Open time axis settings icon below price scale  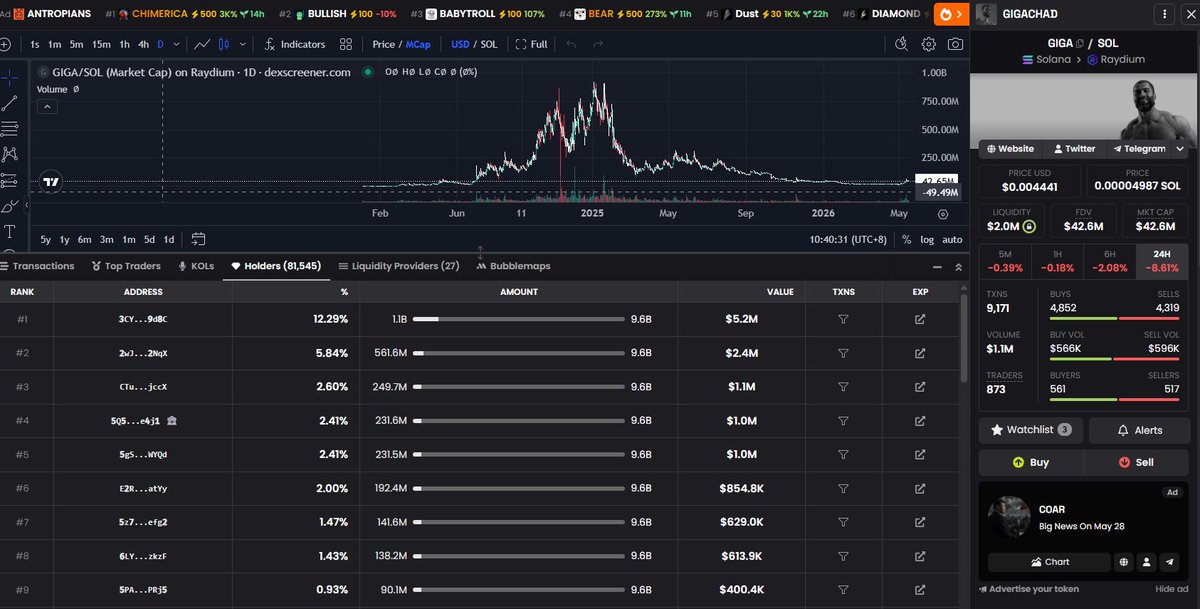coord(943,214)
